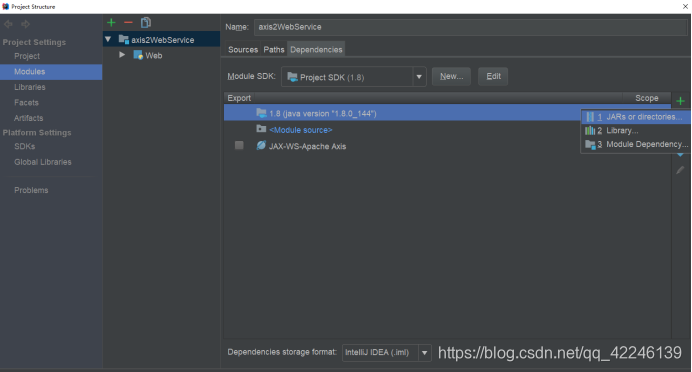Image resolution: width=692 pixels, height=372 pixels.
Task: Close the Project Structure dialog
Action: click(685, 7)
